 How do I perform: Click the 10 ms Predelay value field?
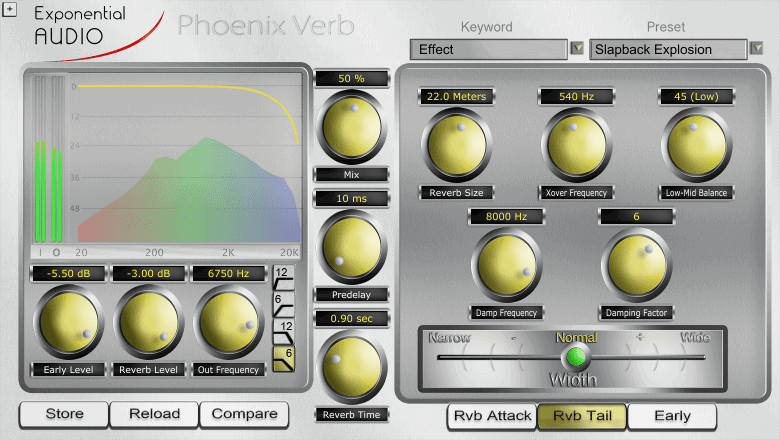tap(352, 198)
